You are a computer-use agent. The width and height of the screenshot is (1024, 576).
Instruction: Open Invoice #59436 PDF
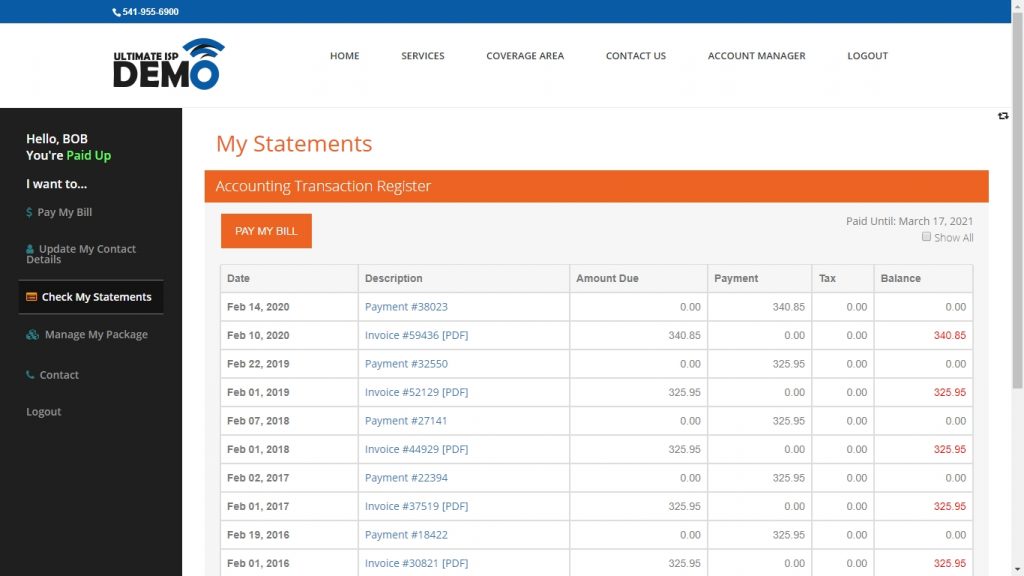tap(416, 335)
